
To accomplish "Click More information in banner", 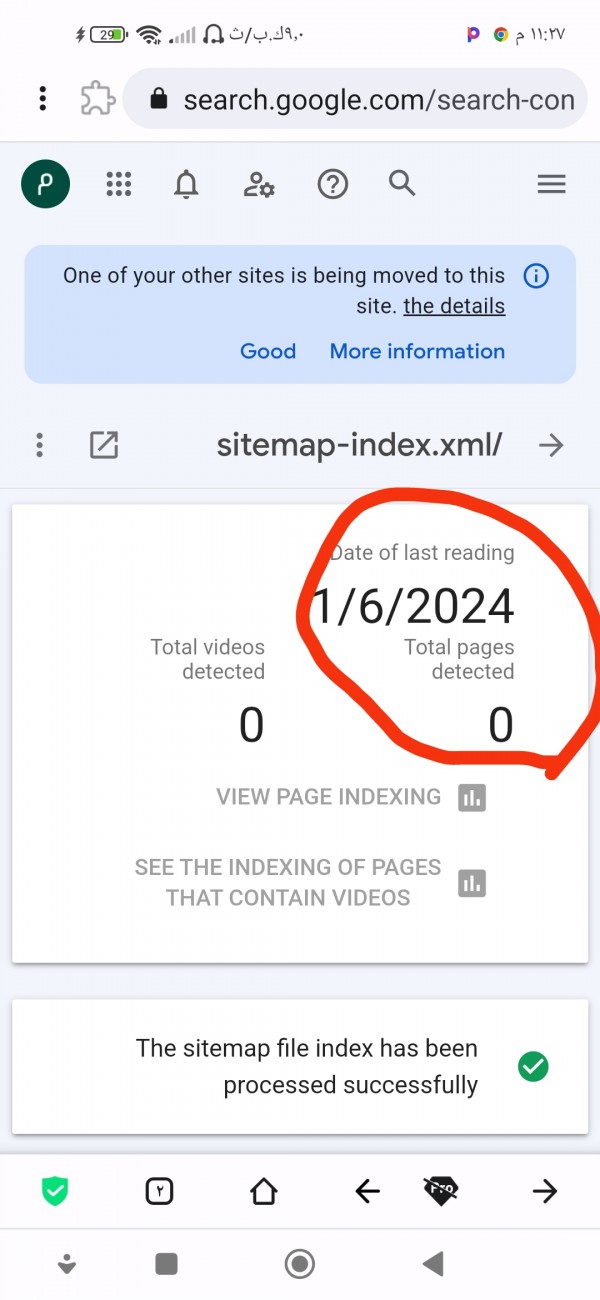I will point(417,351).
